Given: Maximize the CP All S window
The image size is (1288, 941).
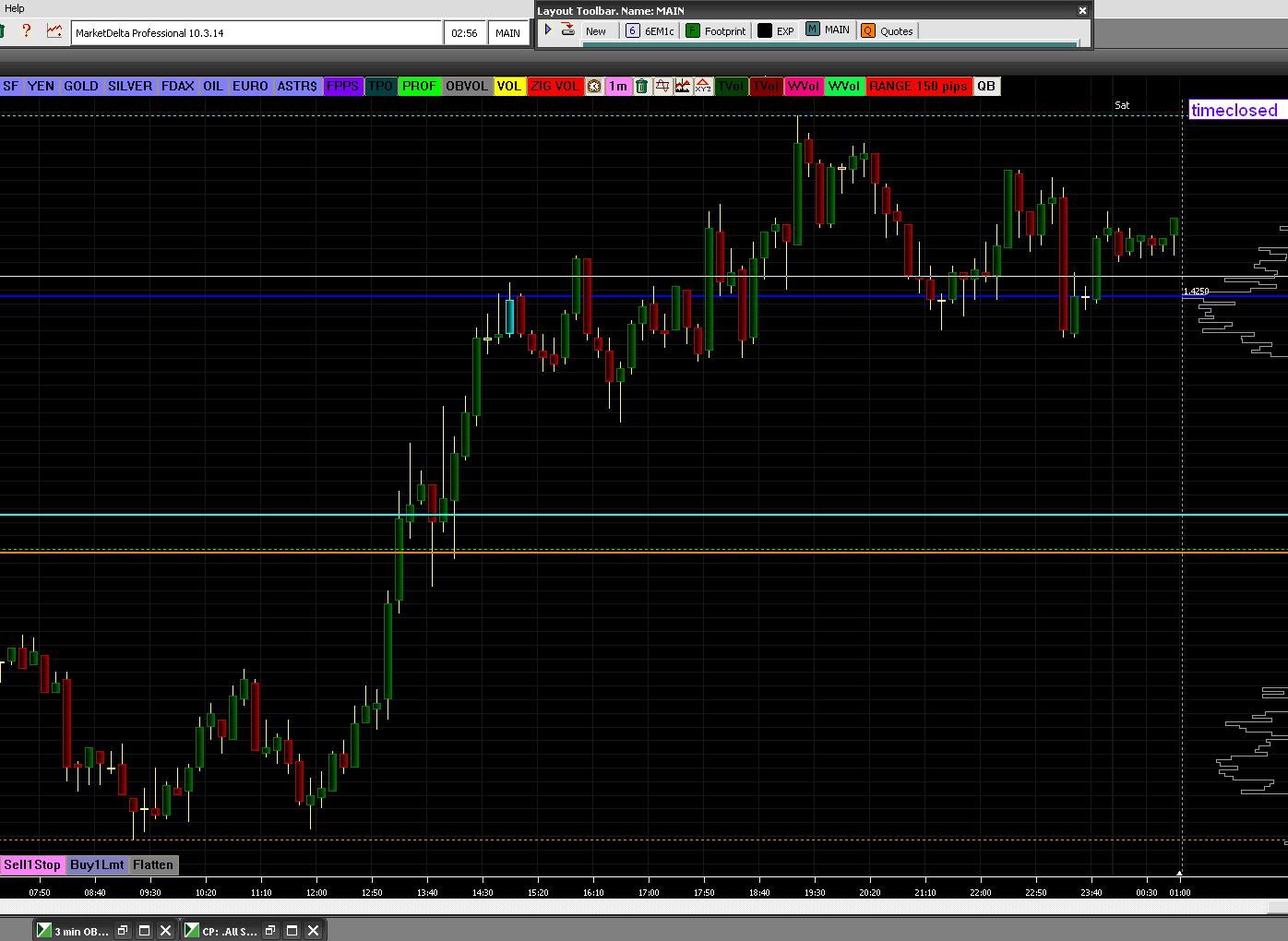Looking at the screenshot, I should 292,931.
